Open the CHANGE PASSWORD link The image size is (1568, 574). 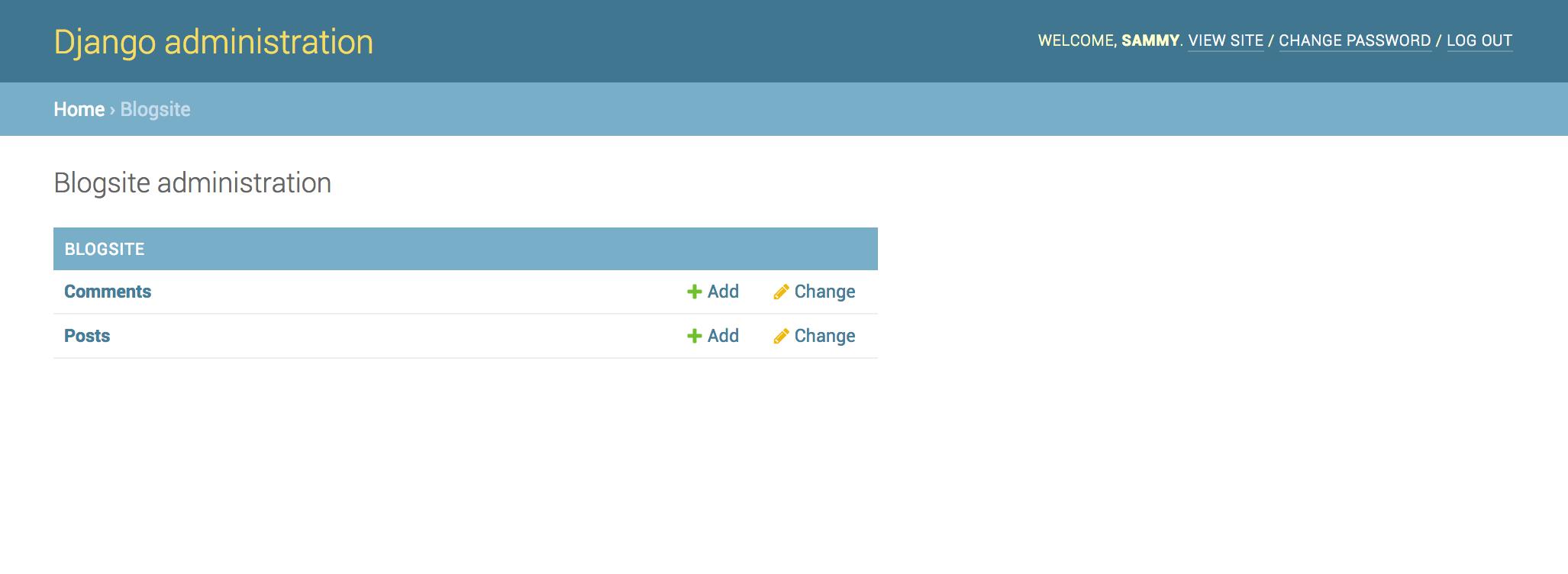click(1354, 40)
